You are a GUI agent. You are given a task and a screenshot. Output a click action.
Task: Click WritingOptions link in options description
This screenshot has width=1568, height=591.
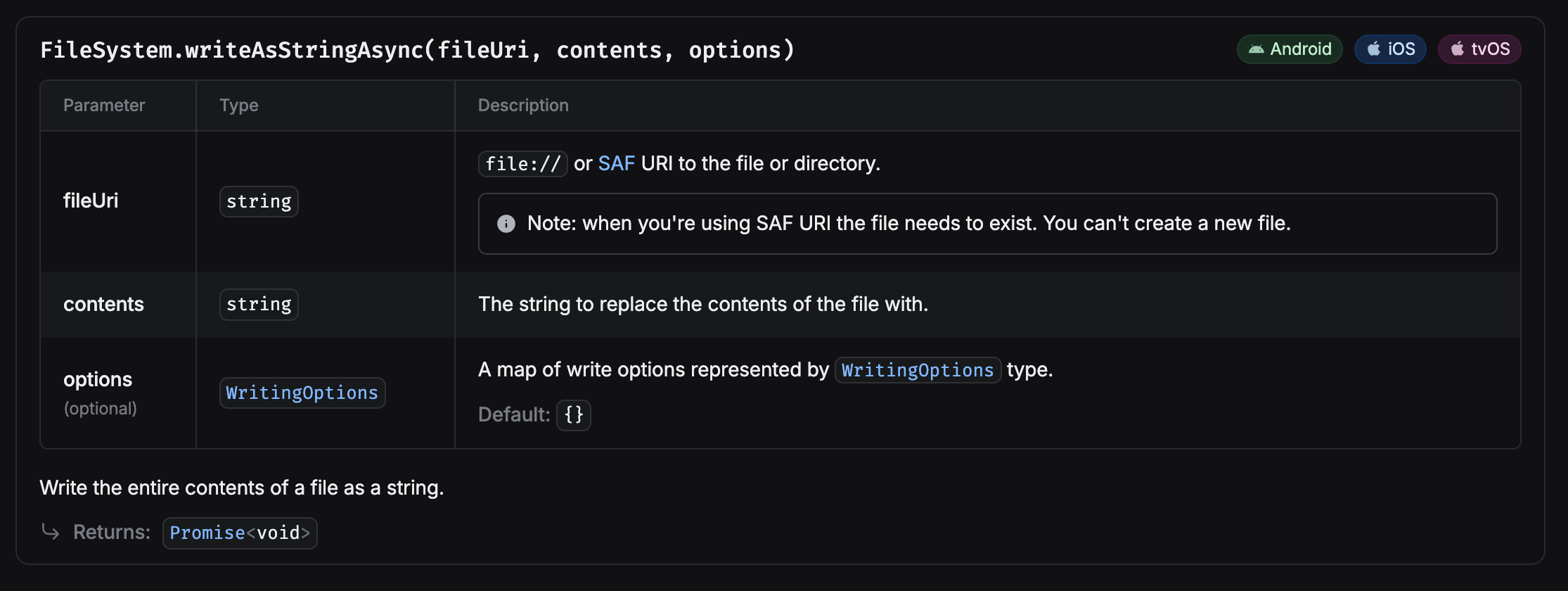point(918,370)
